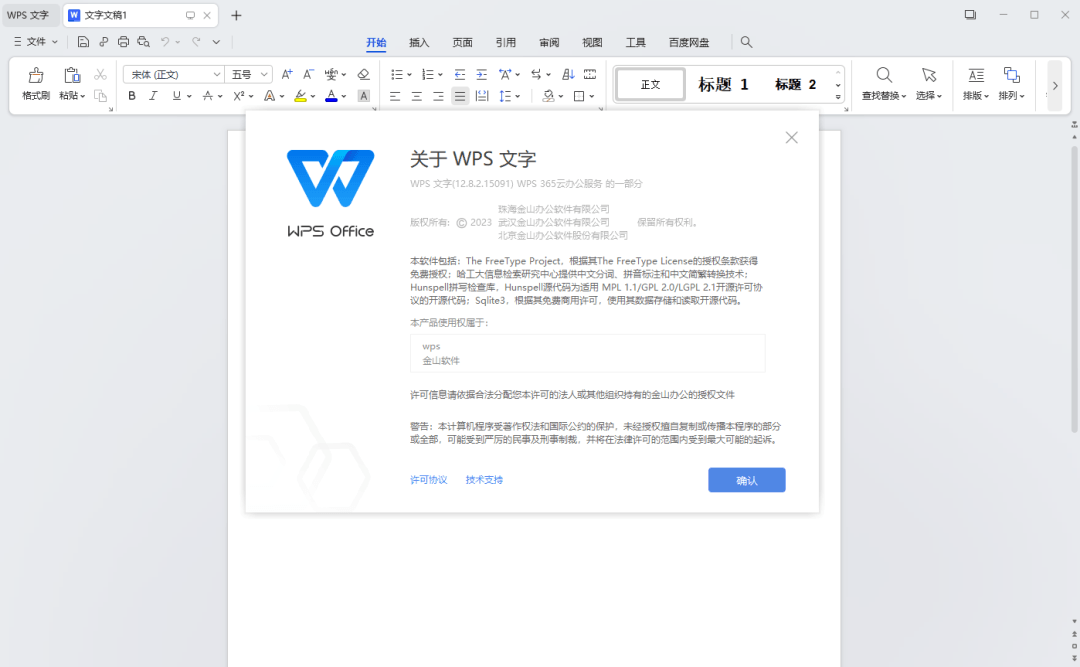Apply the blue font color
The width and height of the screenshot is (1080, 667).
[x=331, y=96]
